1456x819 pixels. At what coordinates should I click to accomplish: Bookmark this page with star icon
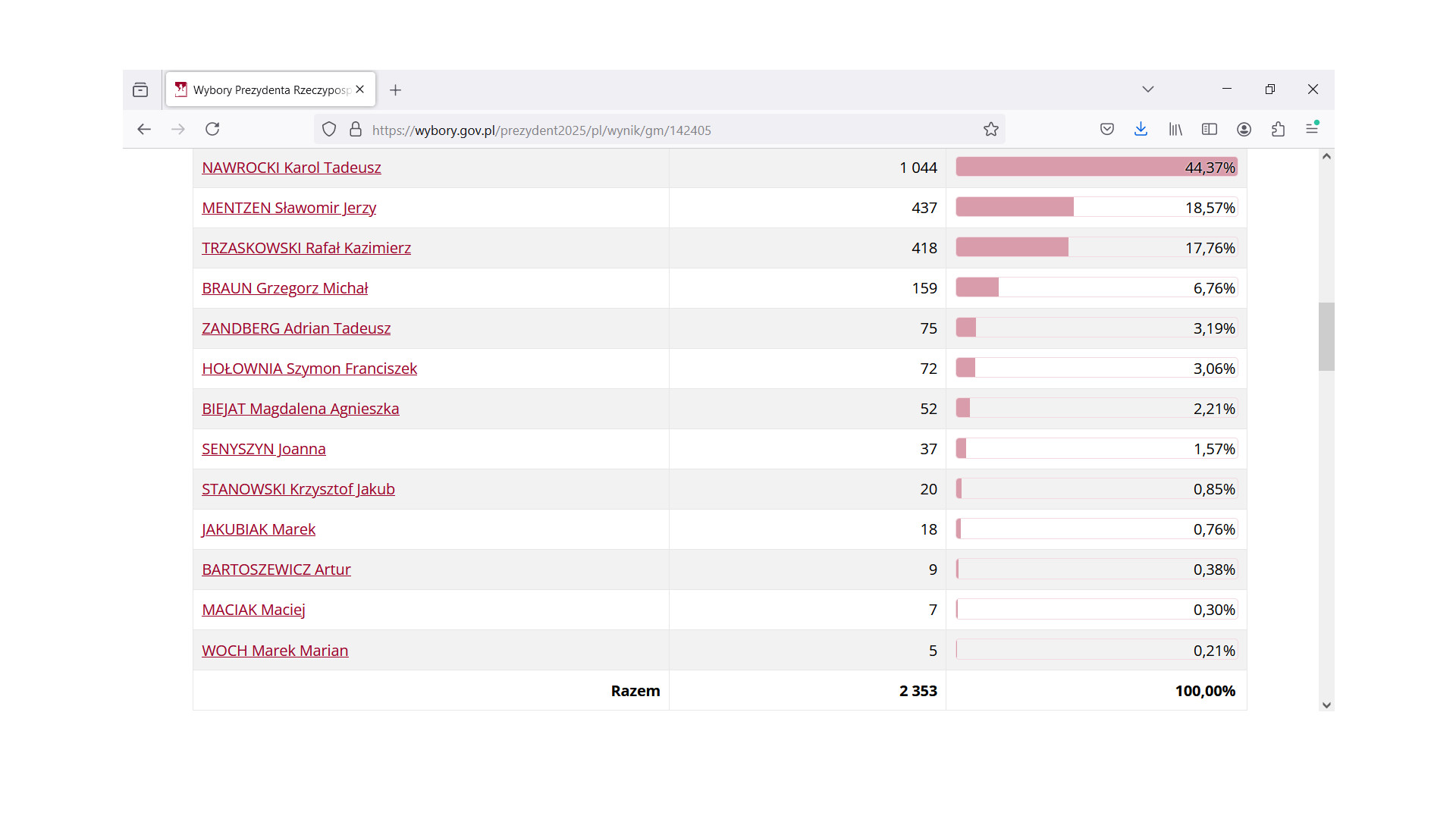[990, 130]
